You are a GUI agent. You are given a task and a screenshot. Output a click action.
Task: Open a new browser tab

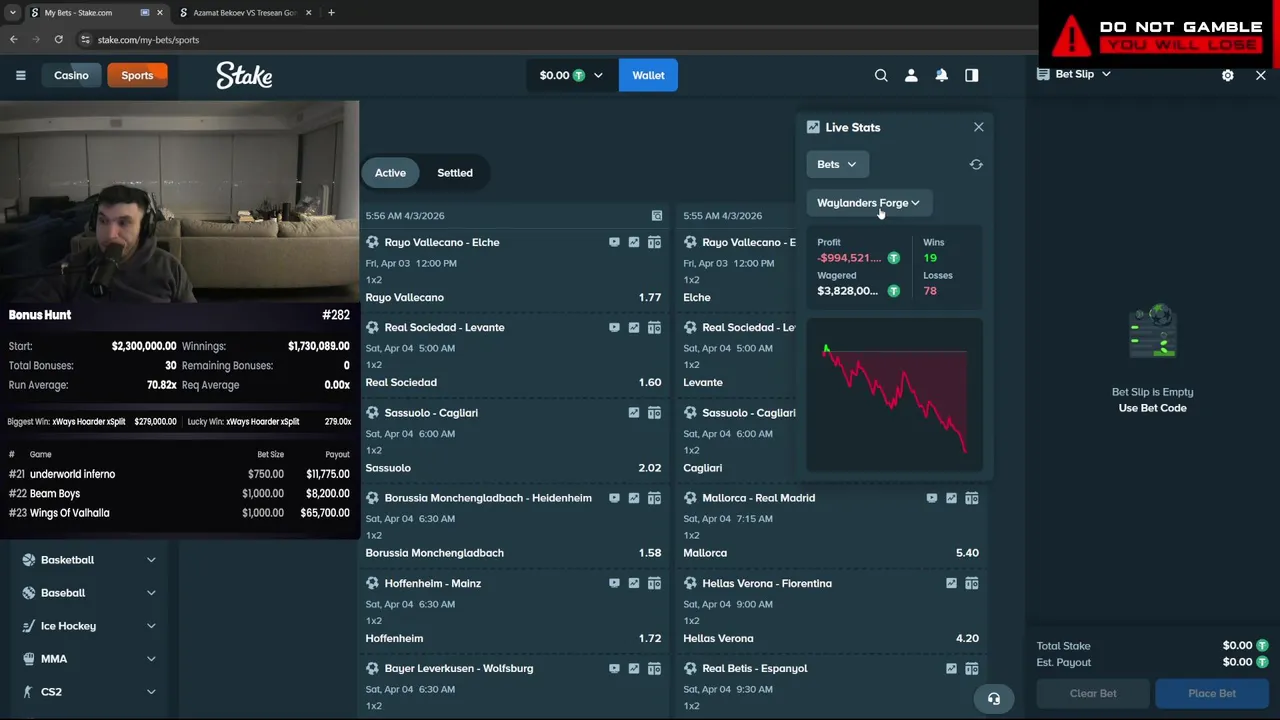(x=331, y=13)
